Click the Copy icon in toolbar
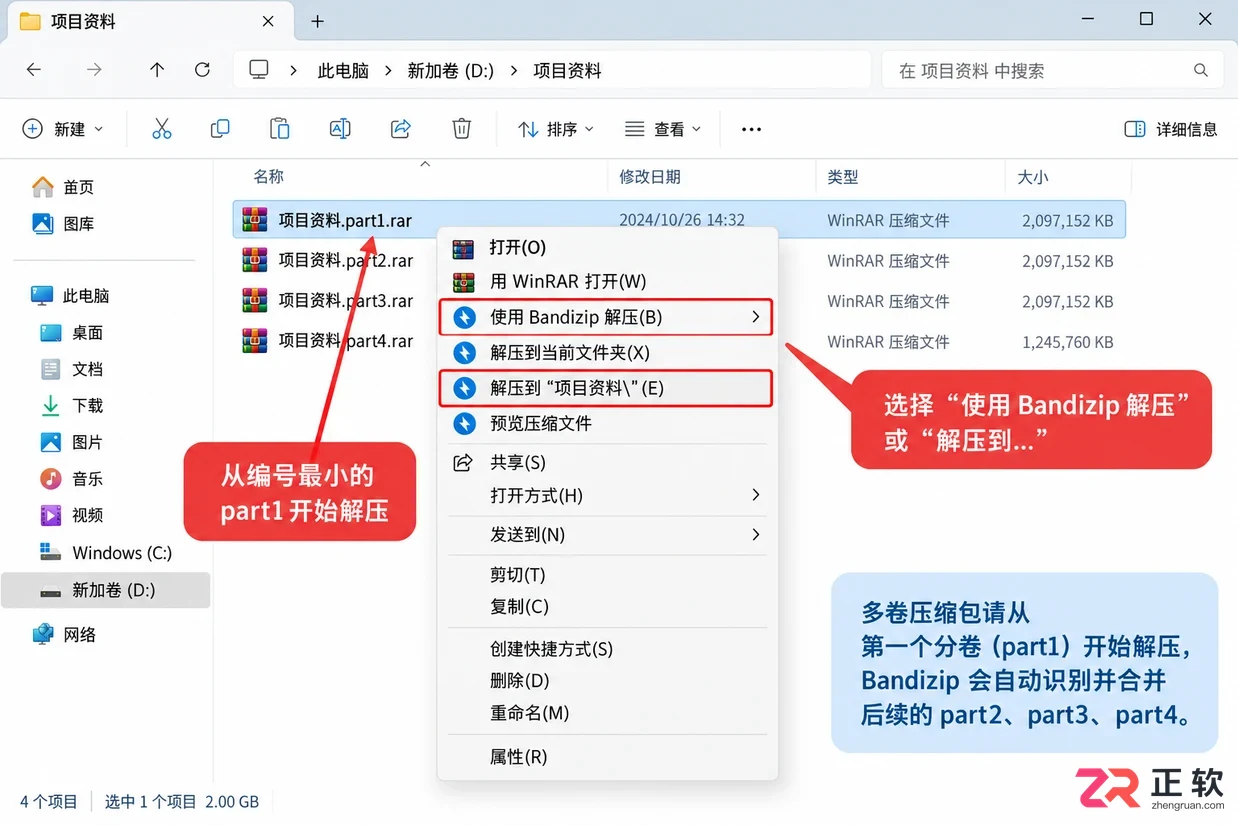This screenshot has width=1238, height=825. click(x=220, y=129)
